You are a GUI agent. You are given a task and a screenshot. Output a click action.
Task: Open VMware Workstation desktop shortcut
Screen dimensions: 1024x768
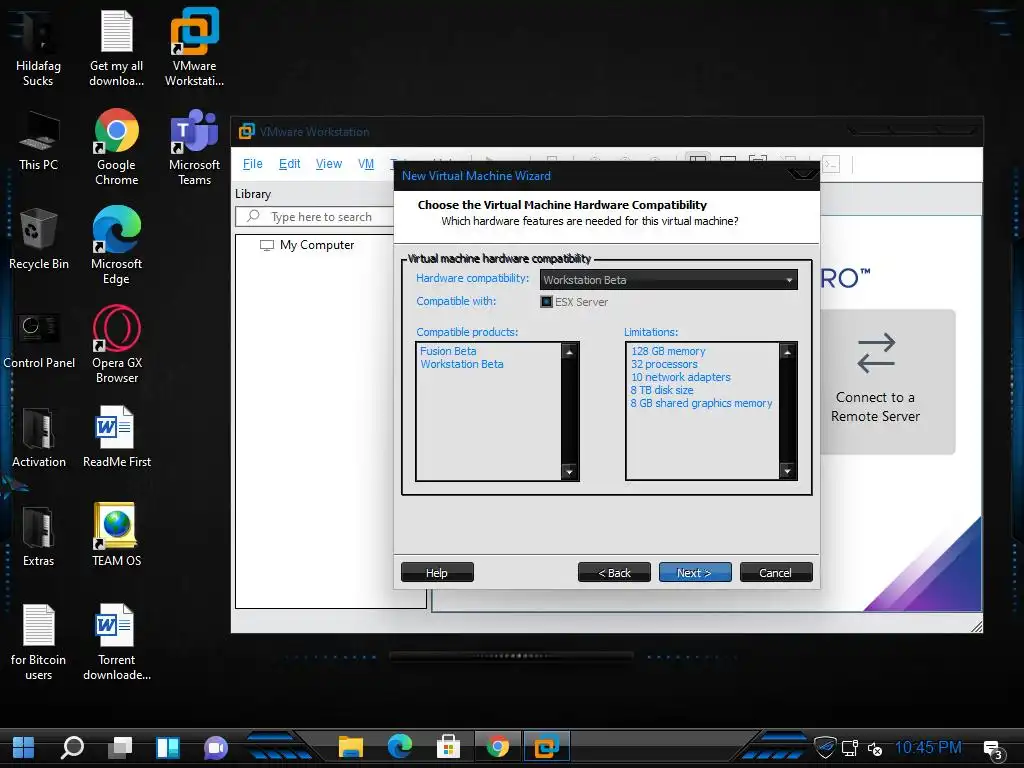pyautogui.click(x=195, y=48)
